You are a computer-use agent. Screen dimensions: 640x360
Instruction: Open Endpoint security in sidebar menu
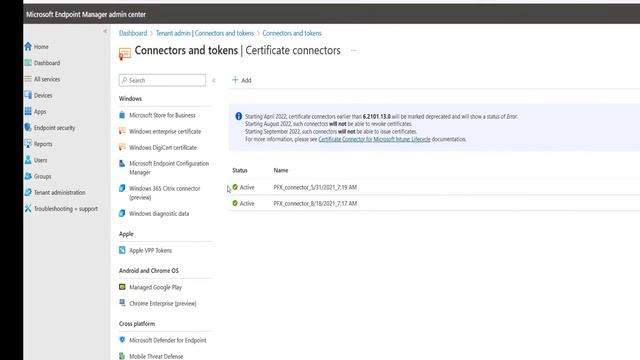54,128
